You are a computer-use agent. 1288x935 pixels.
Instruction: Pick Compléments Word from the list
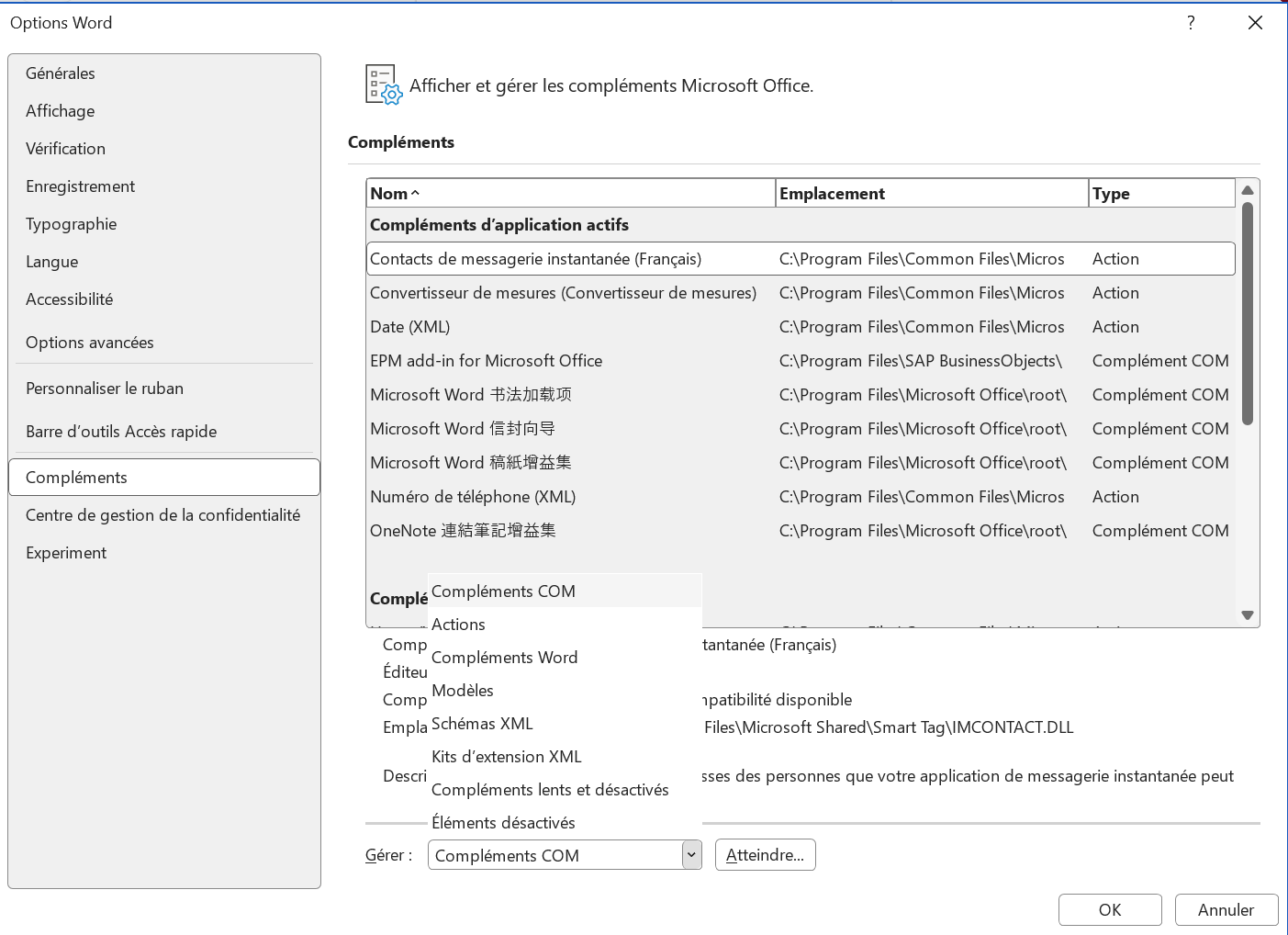pyautogui.click(x=565, y=658)
